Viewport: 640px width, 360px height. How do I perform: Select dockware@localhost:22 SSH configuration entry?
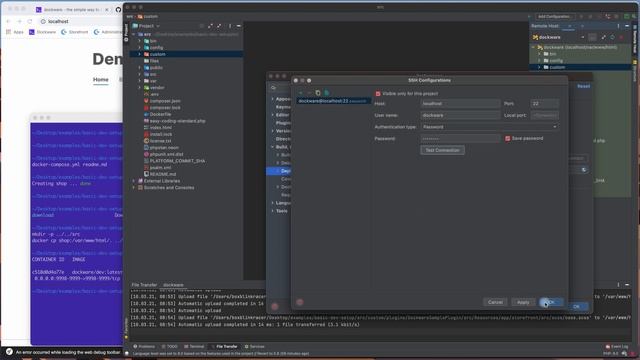coord(333,101)
